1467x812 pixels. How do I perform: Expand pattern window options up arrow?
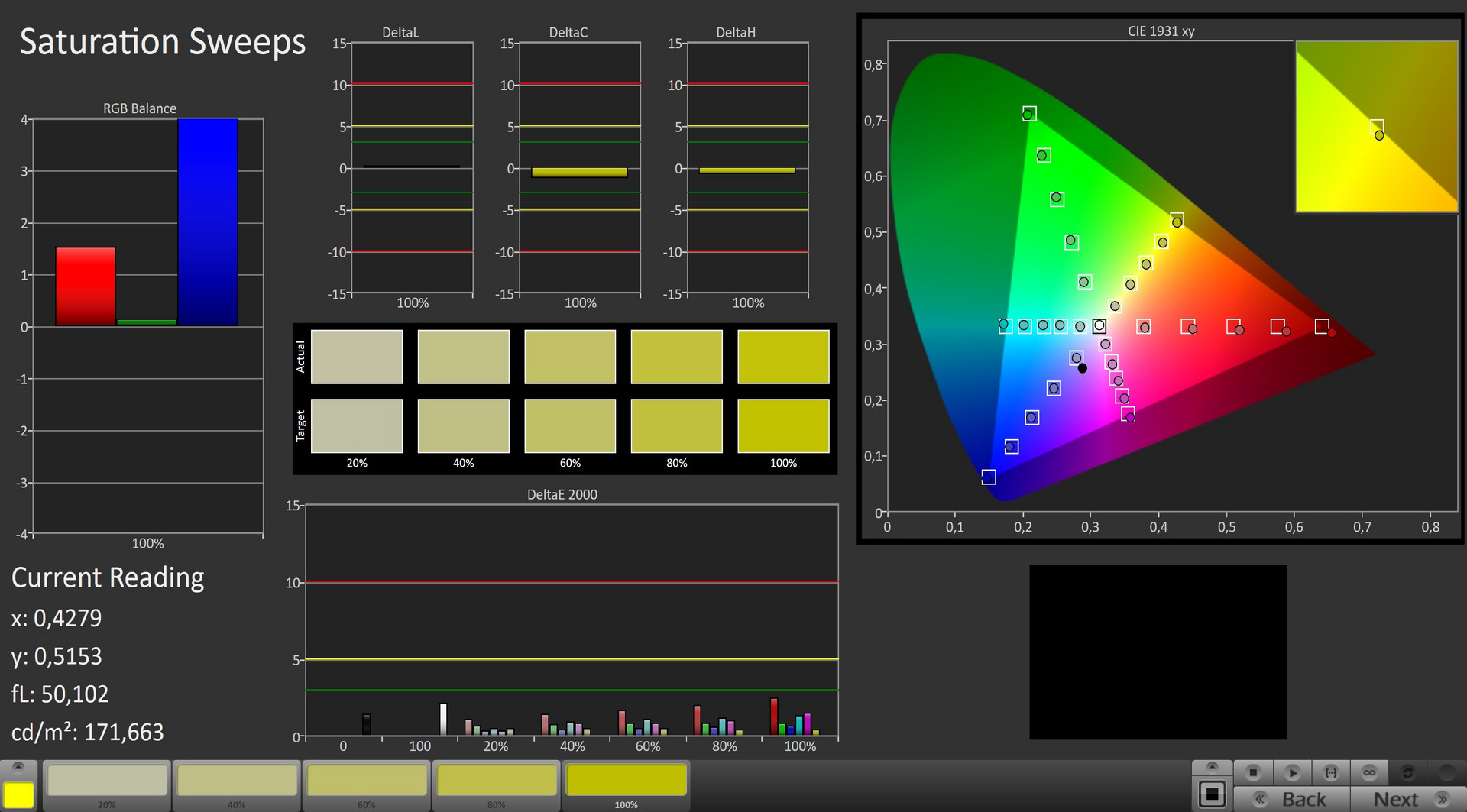click(1212, 767)
